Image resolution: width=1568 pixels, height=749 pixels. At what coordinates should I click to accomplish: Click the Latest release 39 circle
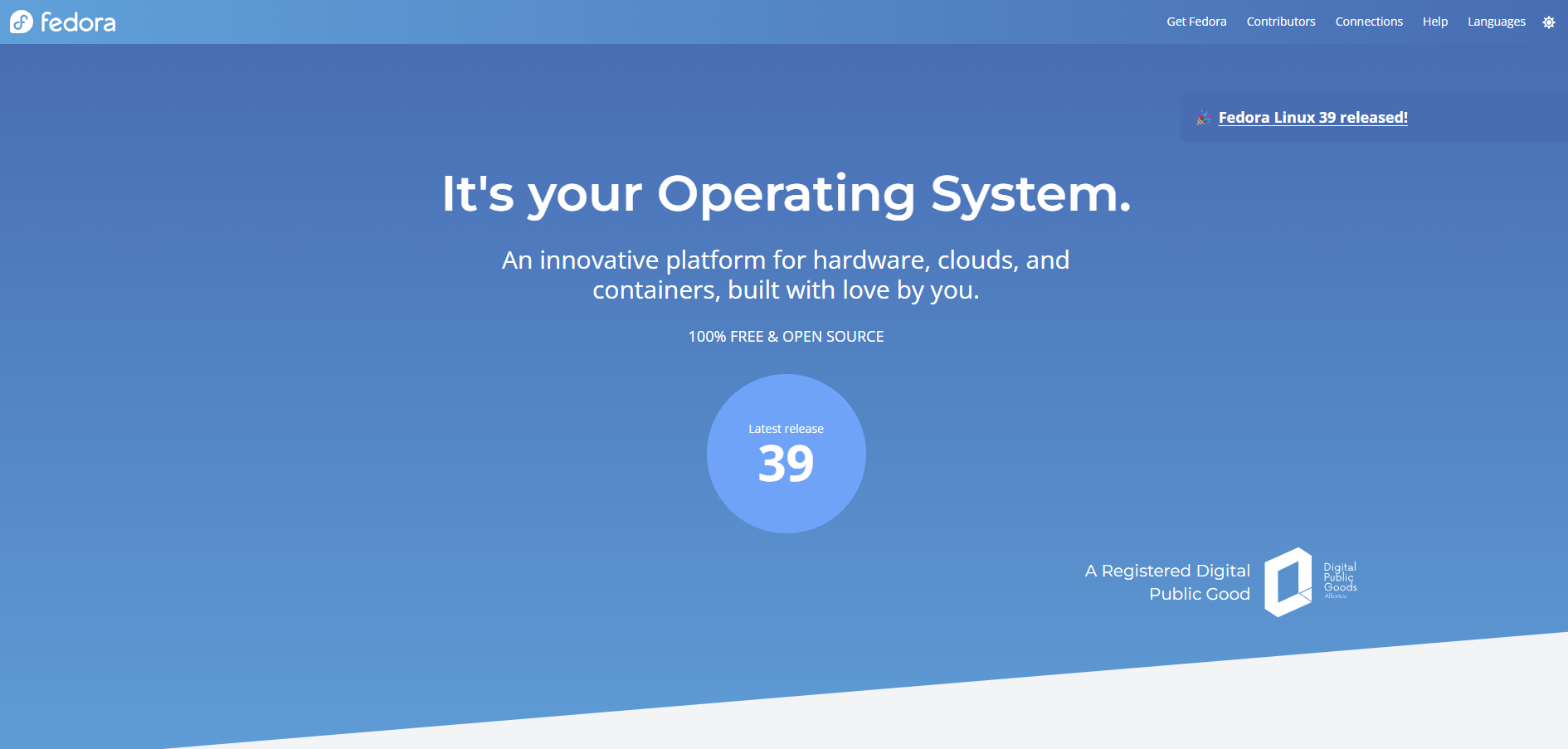786,454
